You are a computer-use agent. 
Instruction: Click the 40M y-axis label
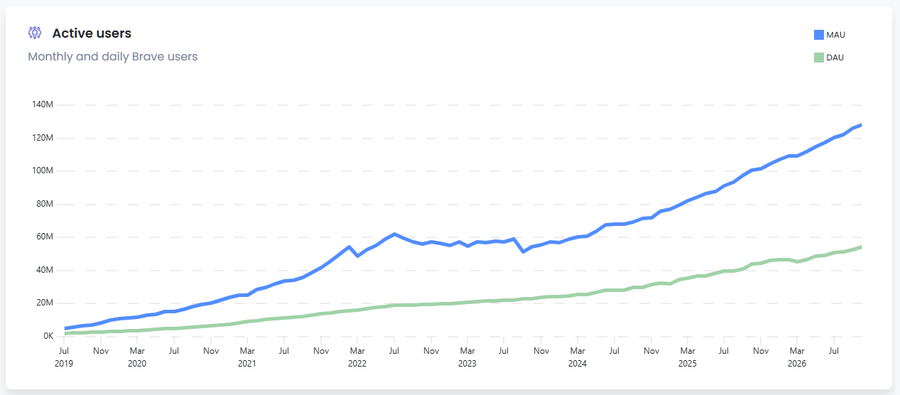(45, 270)
